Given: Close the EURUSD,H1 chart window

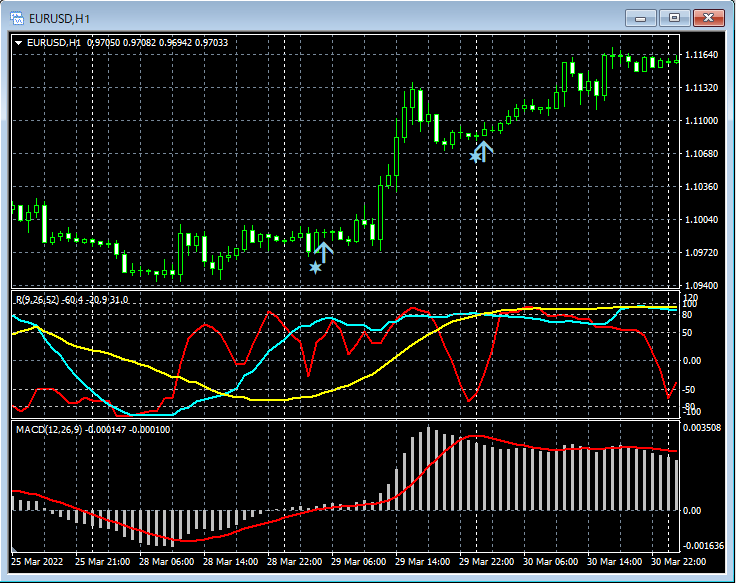Looking at the screenshot, I should click(x=709, y=18).
